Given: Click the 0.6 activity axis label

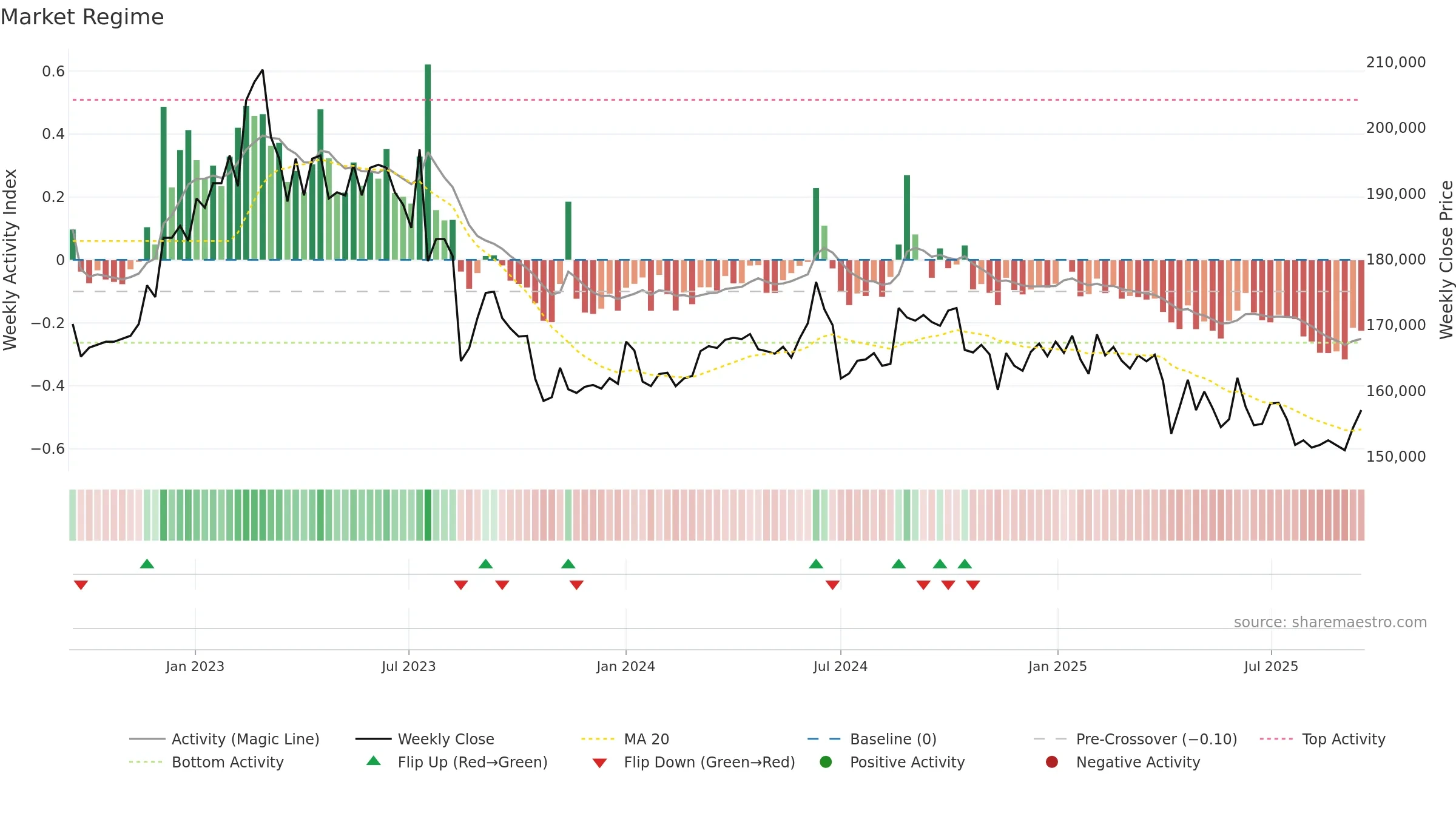Looking at the screenshot, I should click(53, 72).
